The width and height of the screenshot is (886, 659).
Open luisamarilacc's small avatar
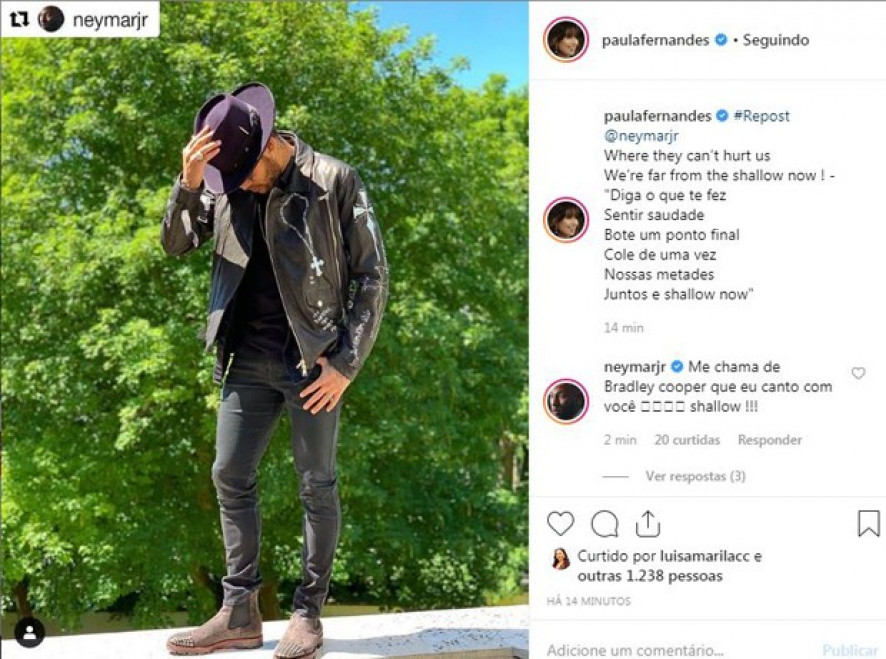coord(561,558)
